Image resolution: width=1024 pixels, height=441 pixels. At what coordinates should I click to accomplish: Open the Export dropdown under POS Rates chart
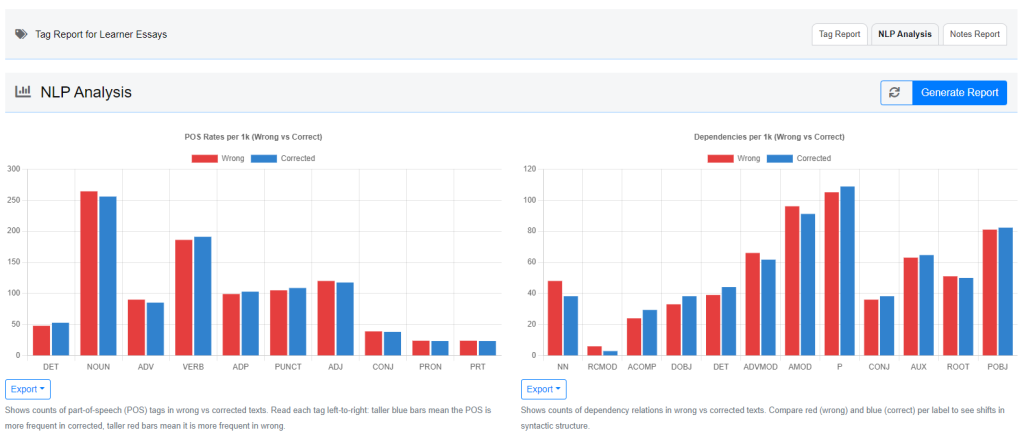click(x=27, y=388)
